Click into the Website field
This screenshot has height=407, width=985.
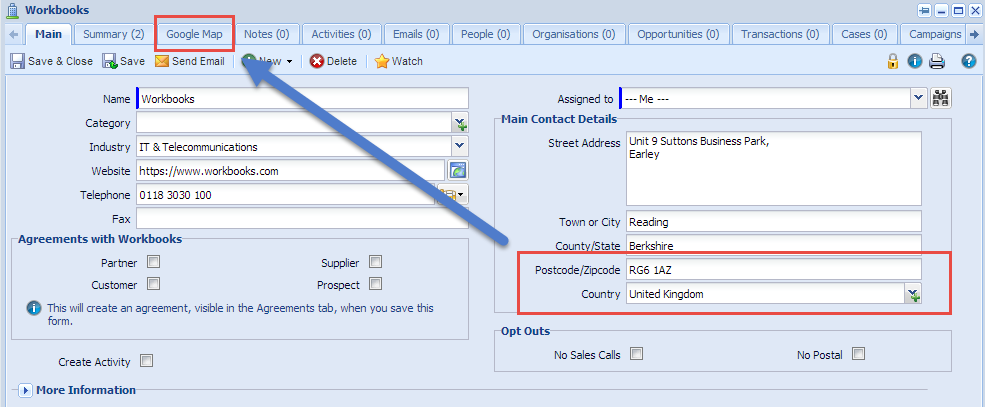290,171
